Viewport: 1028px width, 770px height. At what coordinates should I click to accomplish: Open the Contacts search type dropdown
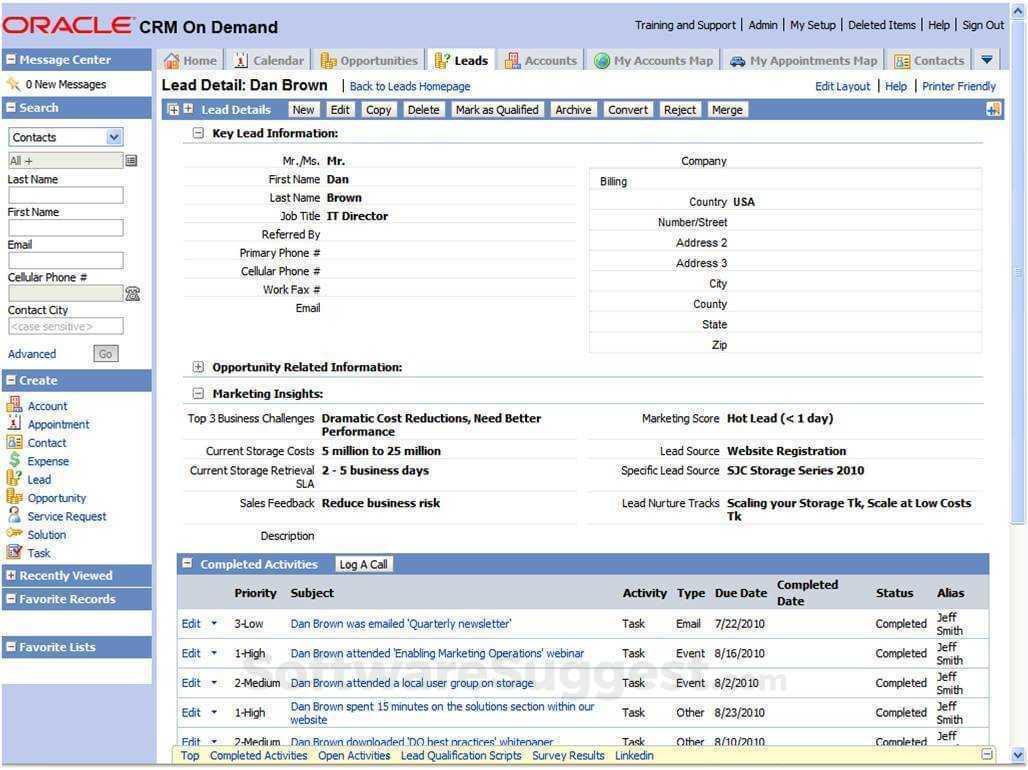65,136
